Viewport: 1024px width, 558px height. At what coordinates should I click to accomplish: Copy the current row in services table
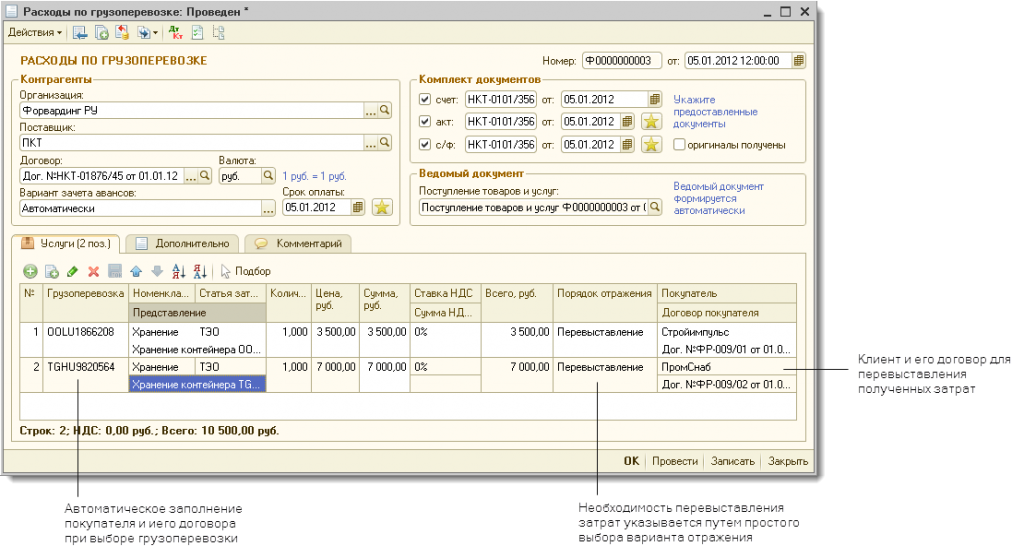pyautogui.click(x=52, y=271)
